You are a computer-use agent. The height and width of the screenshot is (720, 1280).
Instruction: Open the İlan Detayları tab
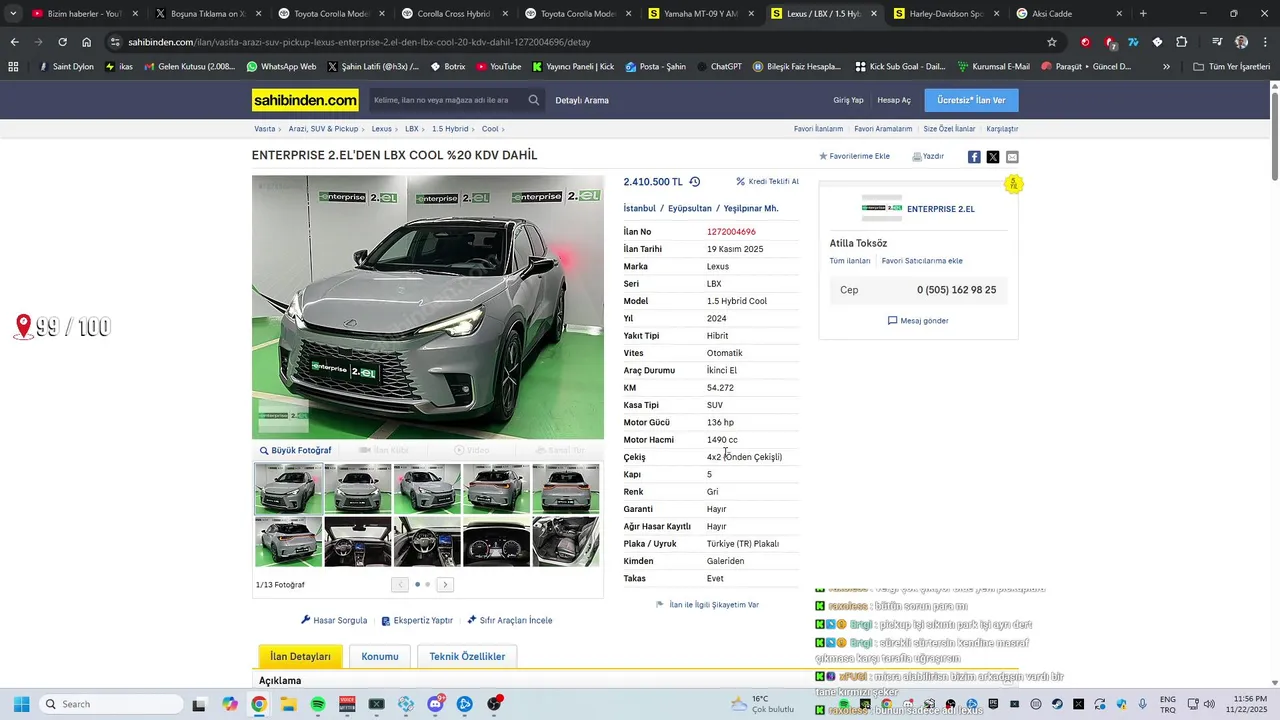pyautogui.click(x=300, y=656)
